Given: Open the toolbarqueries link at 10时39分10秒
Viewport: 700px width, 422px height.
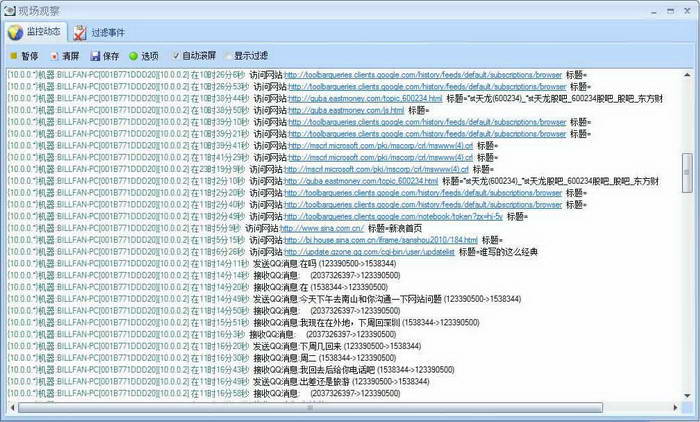Looking at the screenshot, I should (427, 122).
